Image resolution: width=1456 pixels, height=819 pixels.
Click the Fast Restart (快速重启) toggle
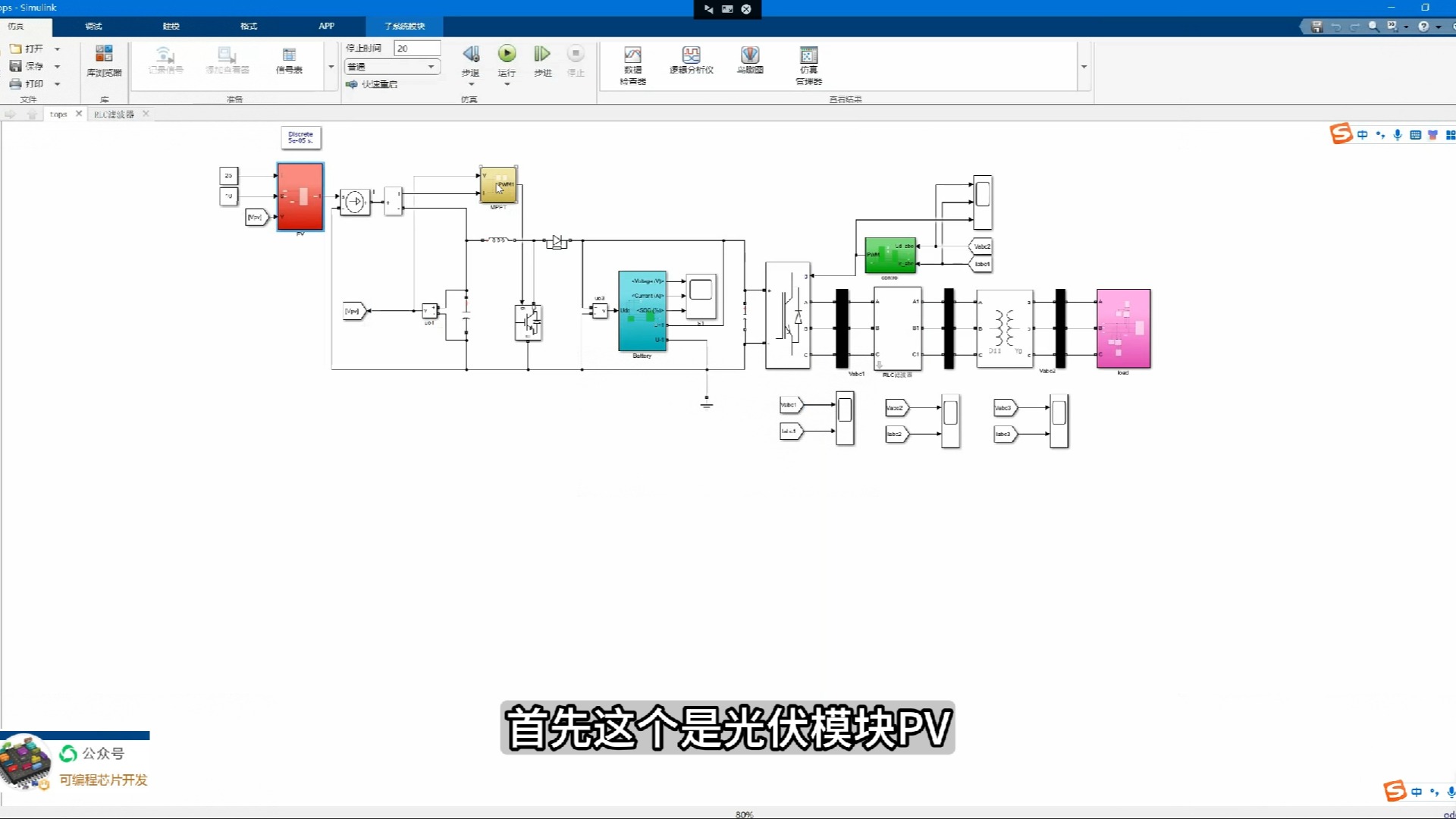pos(372,84)
